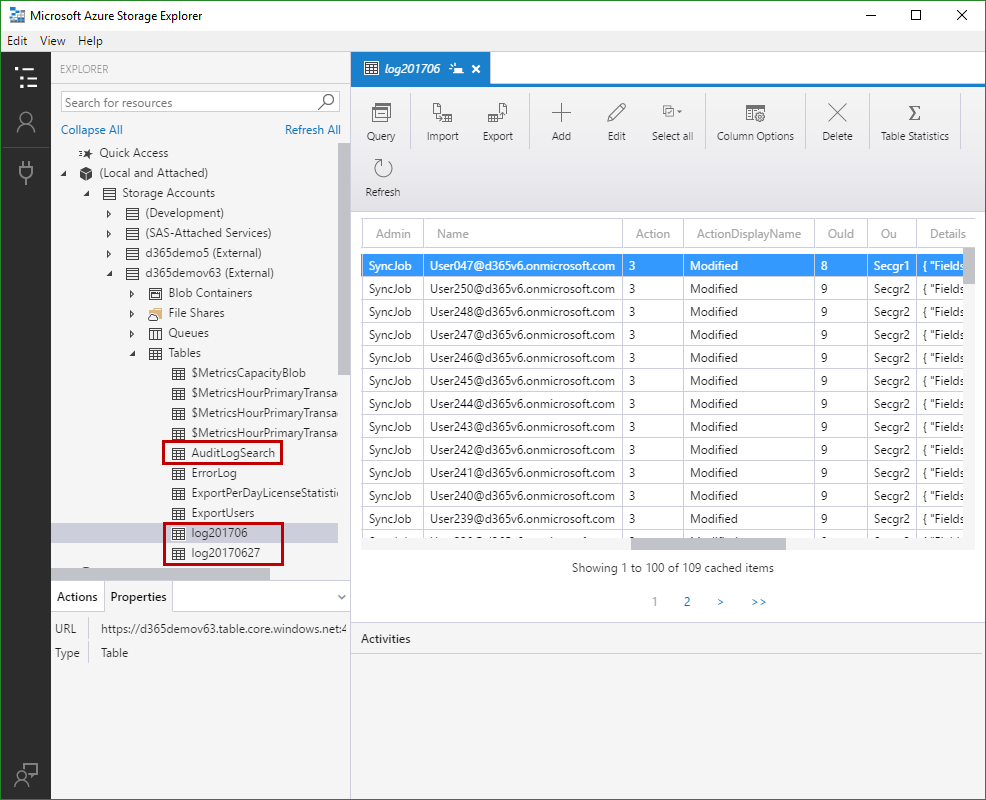Click the Collapse All link
This screenshot has width=986, height=800.
[x=92, y=130]
